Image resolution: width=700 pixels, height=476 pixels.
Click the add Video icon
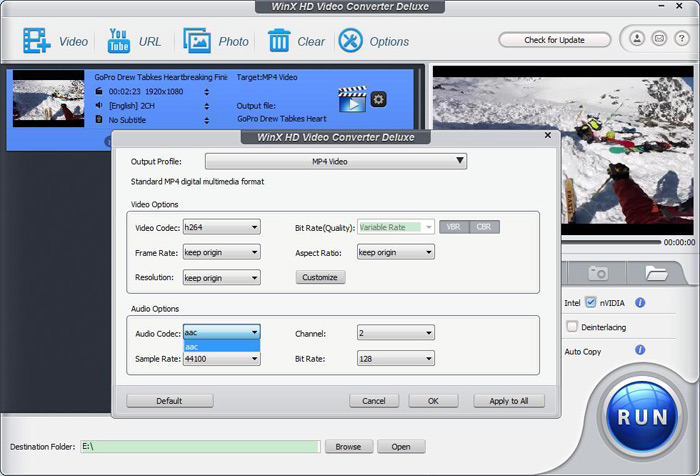(x=37, y=41)
